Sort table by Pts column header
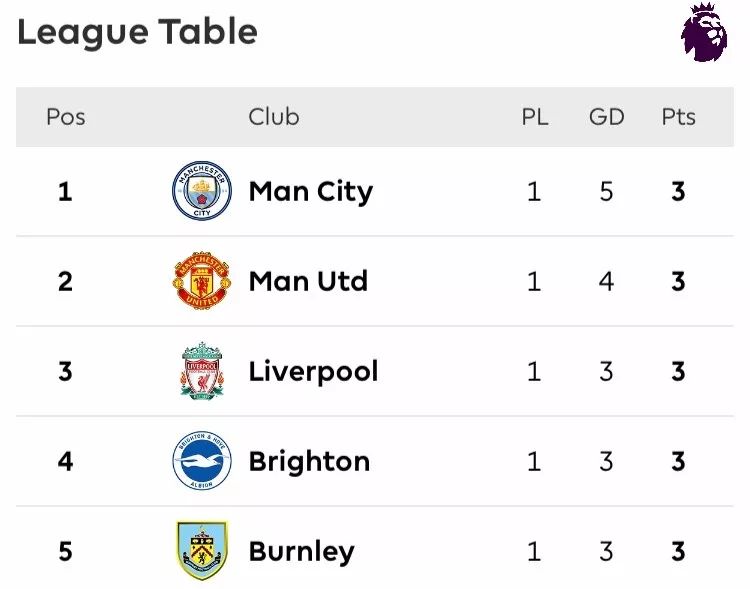The image size is (750, 589). pos(678,117)
